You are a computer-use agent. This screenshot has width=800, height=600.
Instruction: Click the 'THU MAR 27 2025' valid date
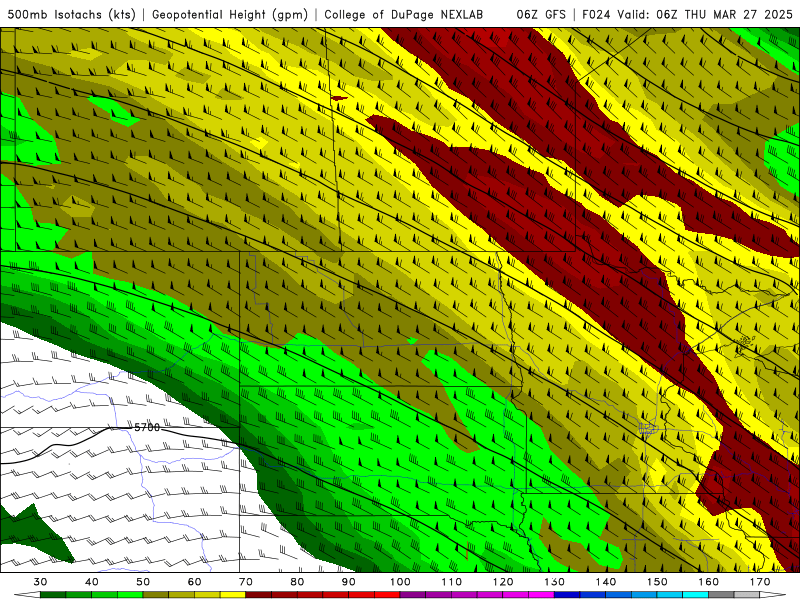pos(738,15)
